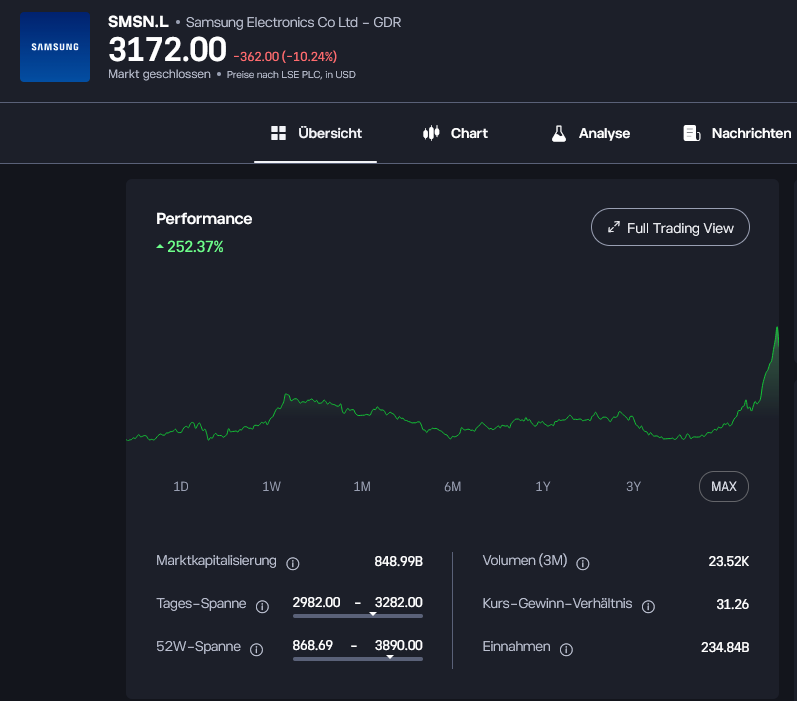
Task: Select the 1D time range
Action: (180, 486)
